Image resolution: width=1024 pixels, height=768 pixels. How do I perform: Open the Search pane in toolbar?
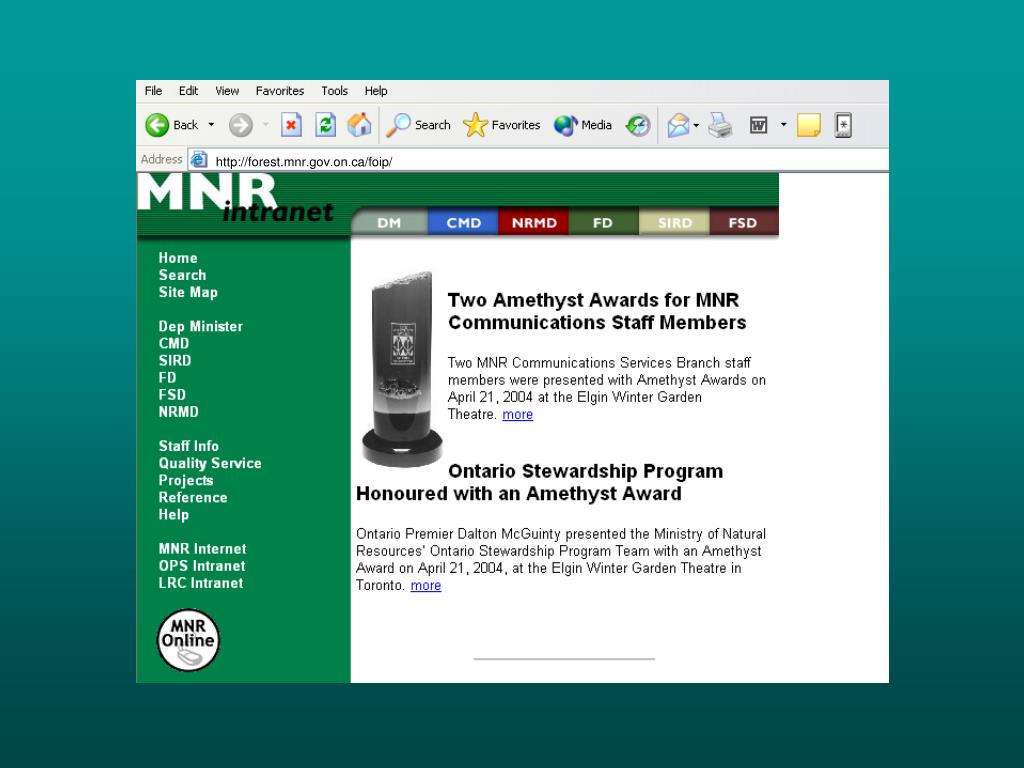pyautogui.click(x=418, y=125)
